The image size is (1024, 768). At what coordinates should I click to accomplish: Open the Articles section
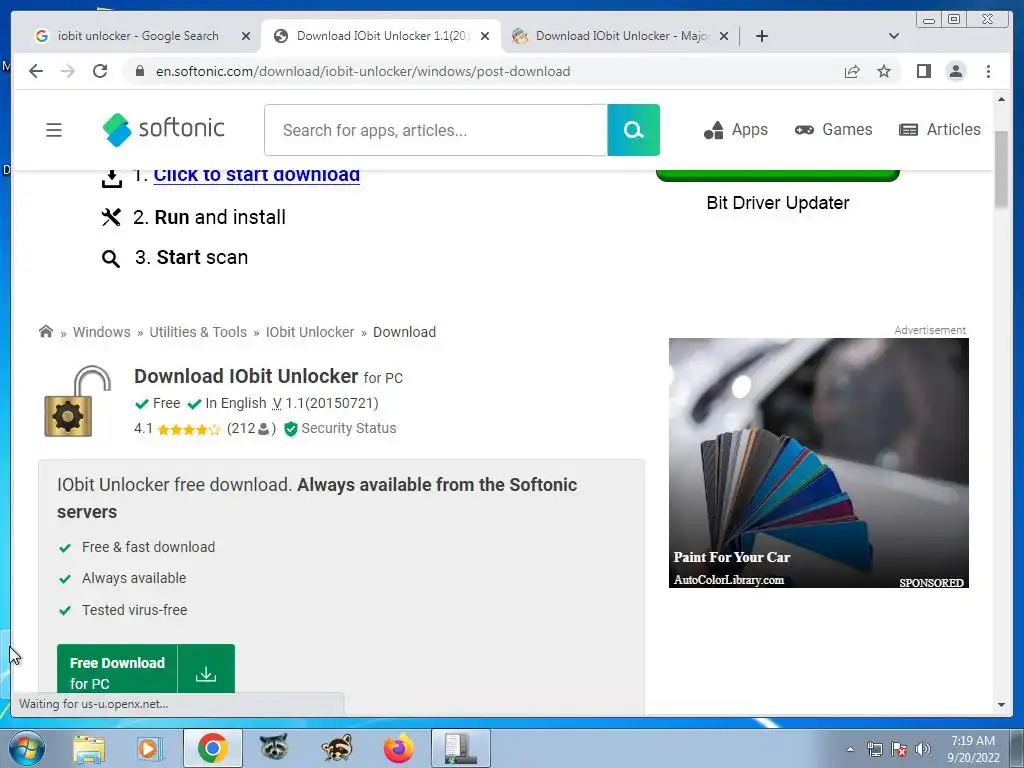click(x=940, y=130)
